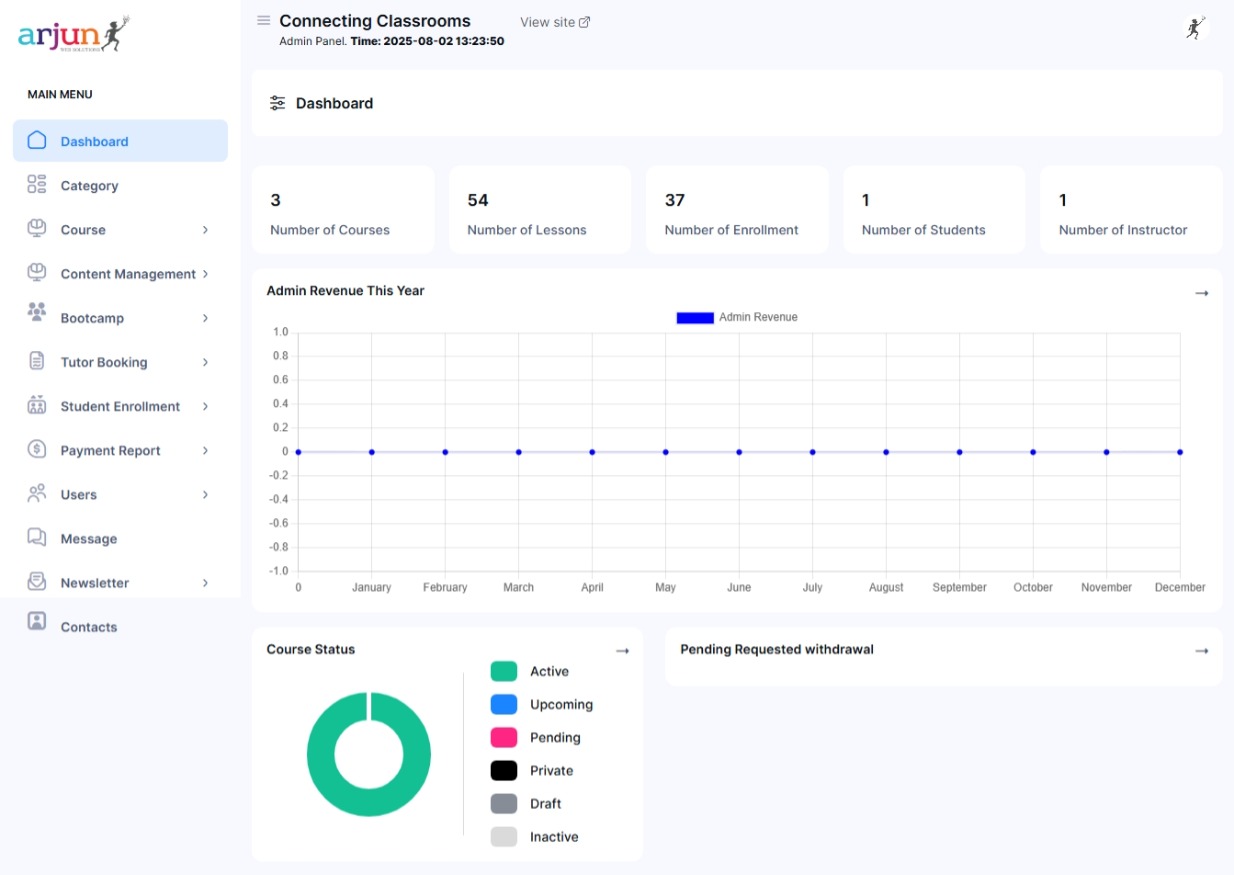Click the Bootcamp group icon

[x=37, y=313]
